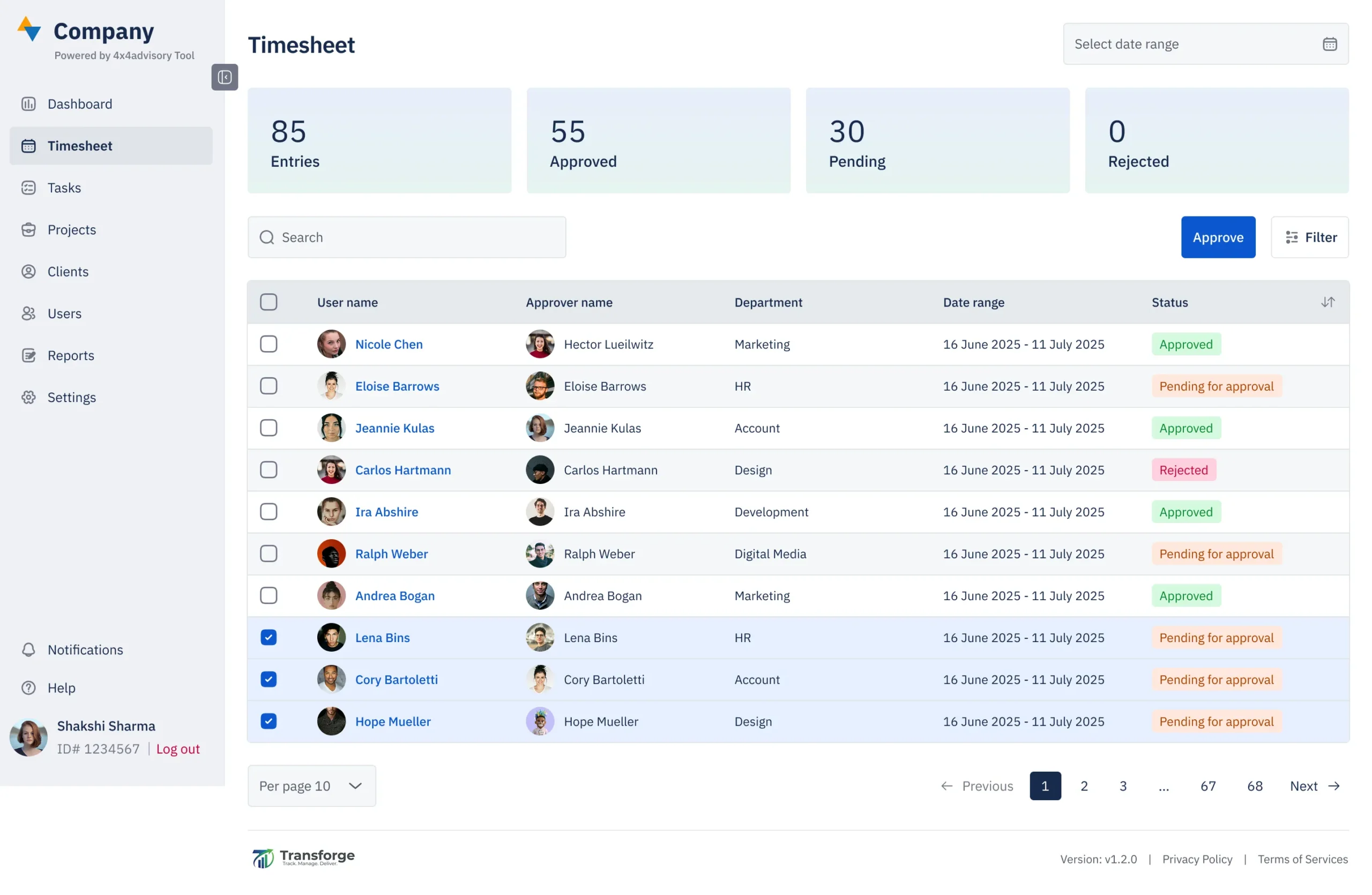This screenshot has width=1372, height=895.
Task: Collapse the sidebar panel icon
Action: pyautogui.click(x=224, y=77)
